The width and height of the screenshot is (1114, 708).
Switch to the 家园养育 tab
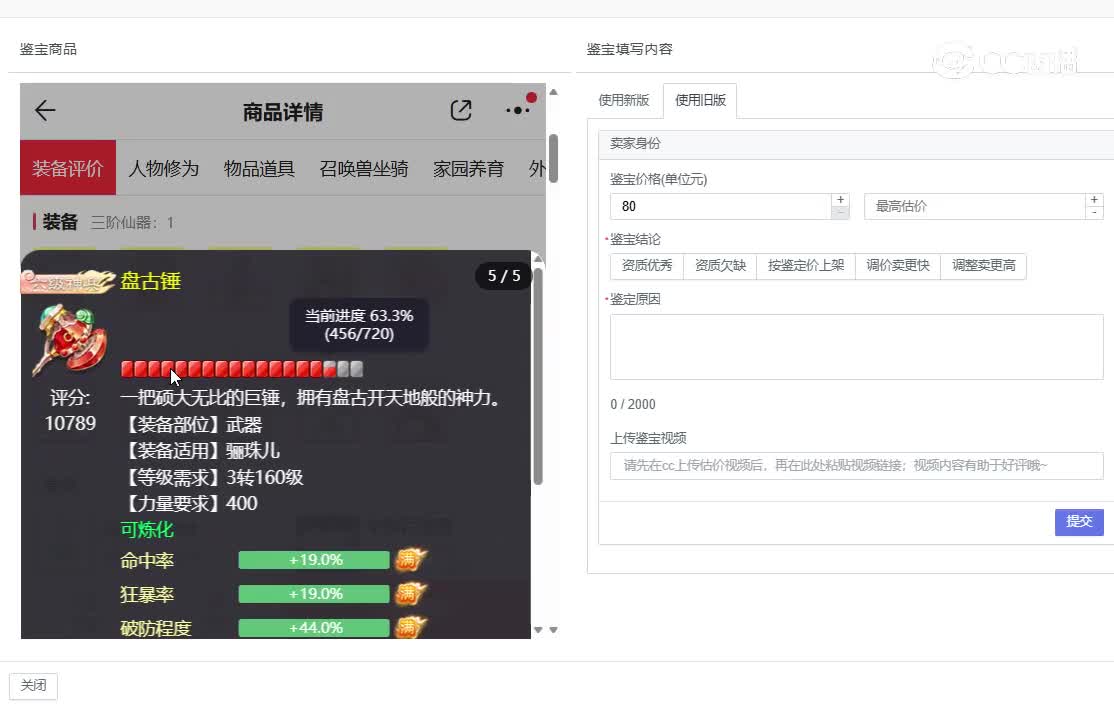pos(468,168)
